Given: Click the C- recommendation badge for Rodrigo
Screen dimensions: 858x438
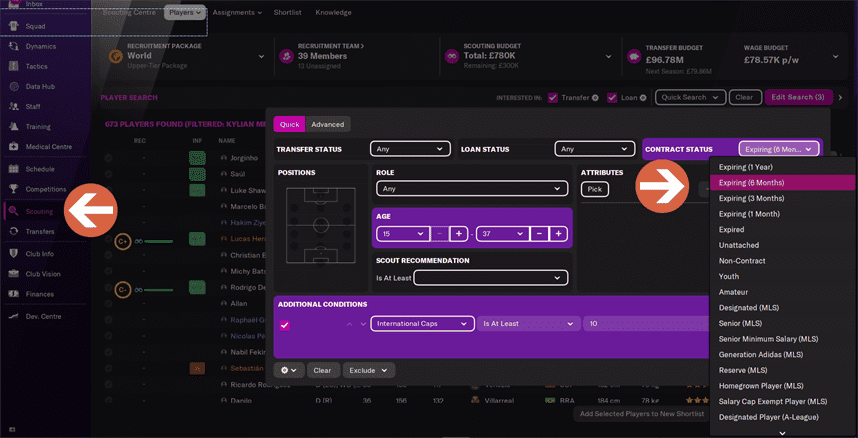Looking at the screenshot, I should tap(123, 289).
